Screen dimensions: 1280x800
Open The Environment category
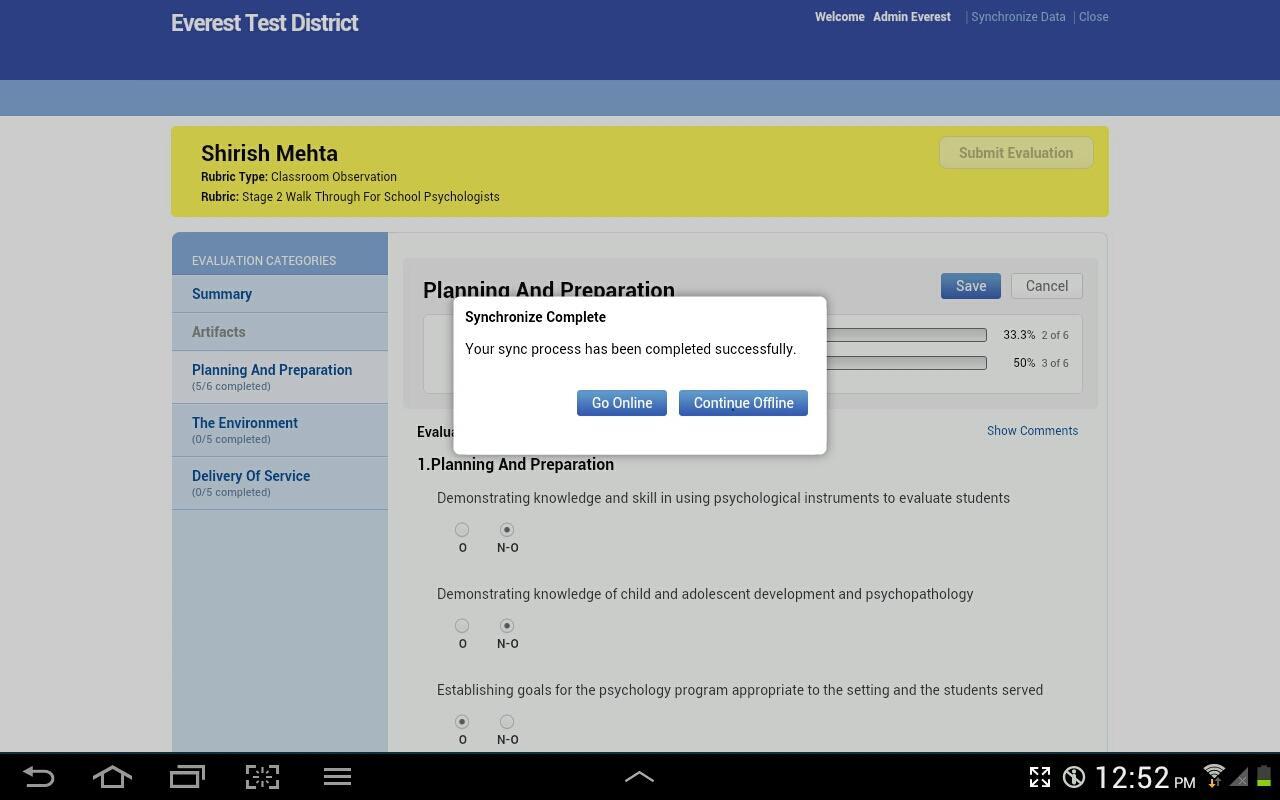tap(245, 423)
